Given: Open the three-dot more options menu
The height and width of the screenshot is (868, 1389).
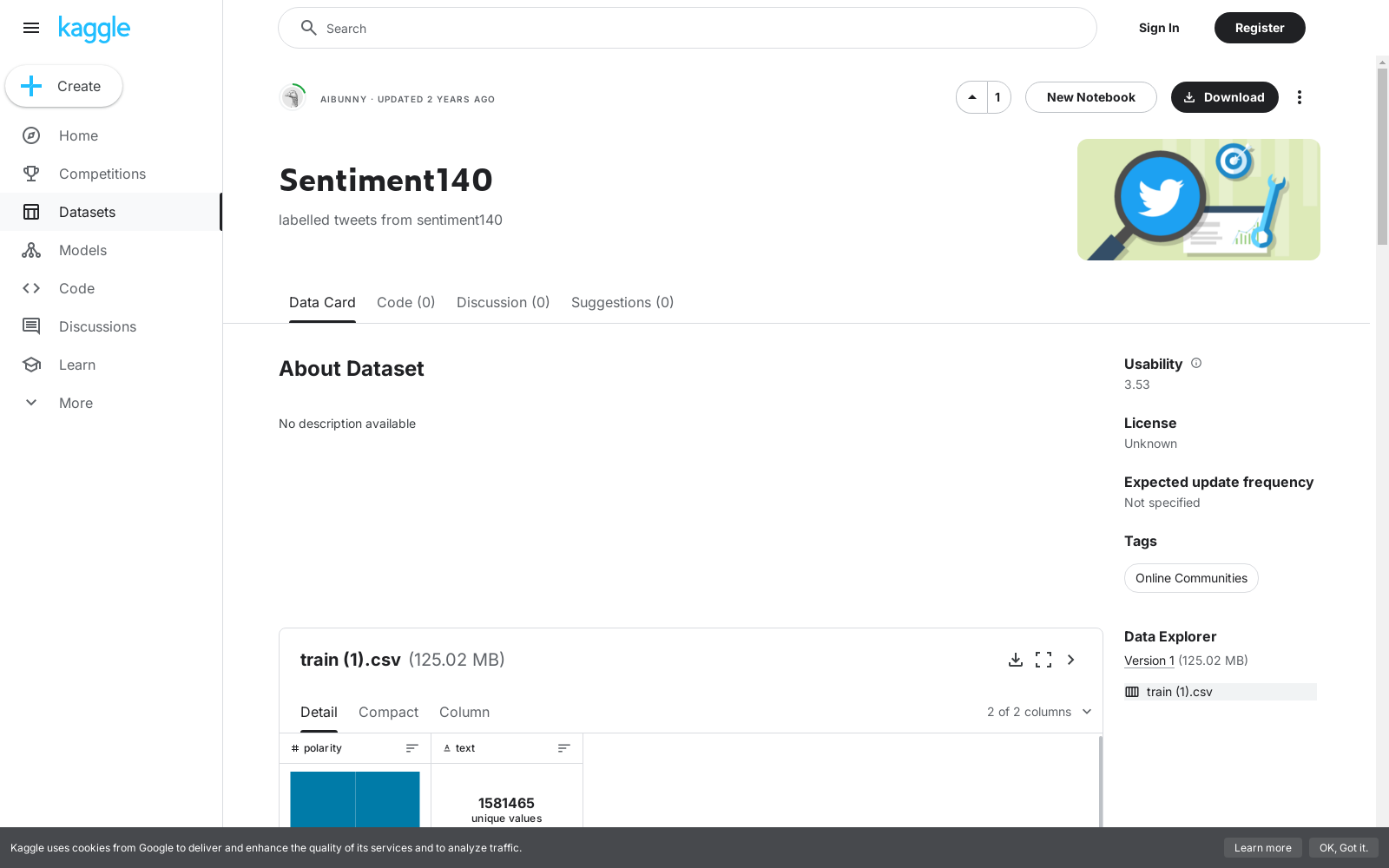Looking at the screenshot, I should pos(1300,97).
